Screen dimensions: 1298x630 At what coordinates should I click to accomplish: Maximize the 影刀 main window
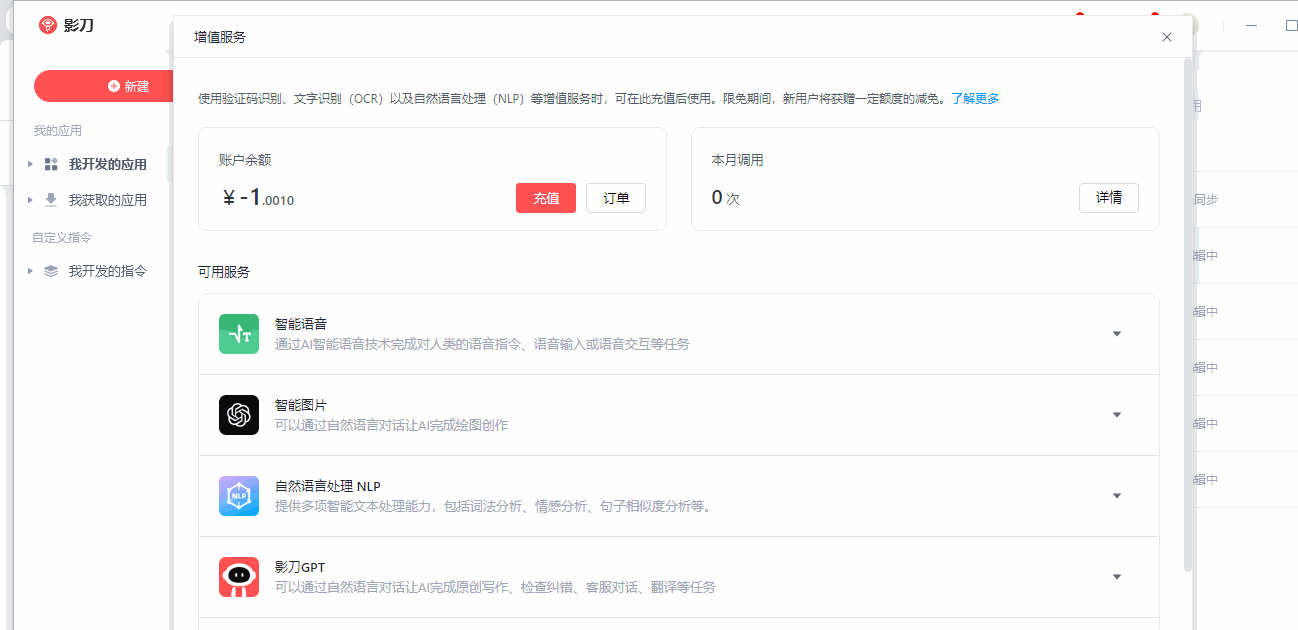(x=1290, y=26)
